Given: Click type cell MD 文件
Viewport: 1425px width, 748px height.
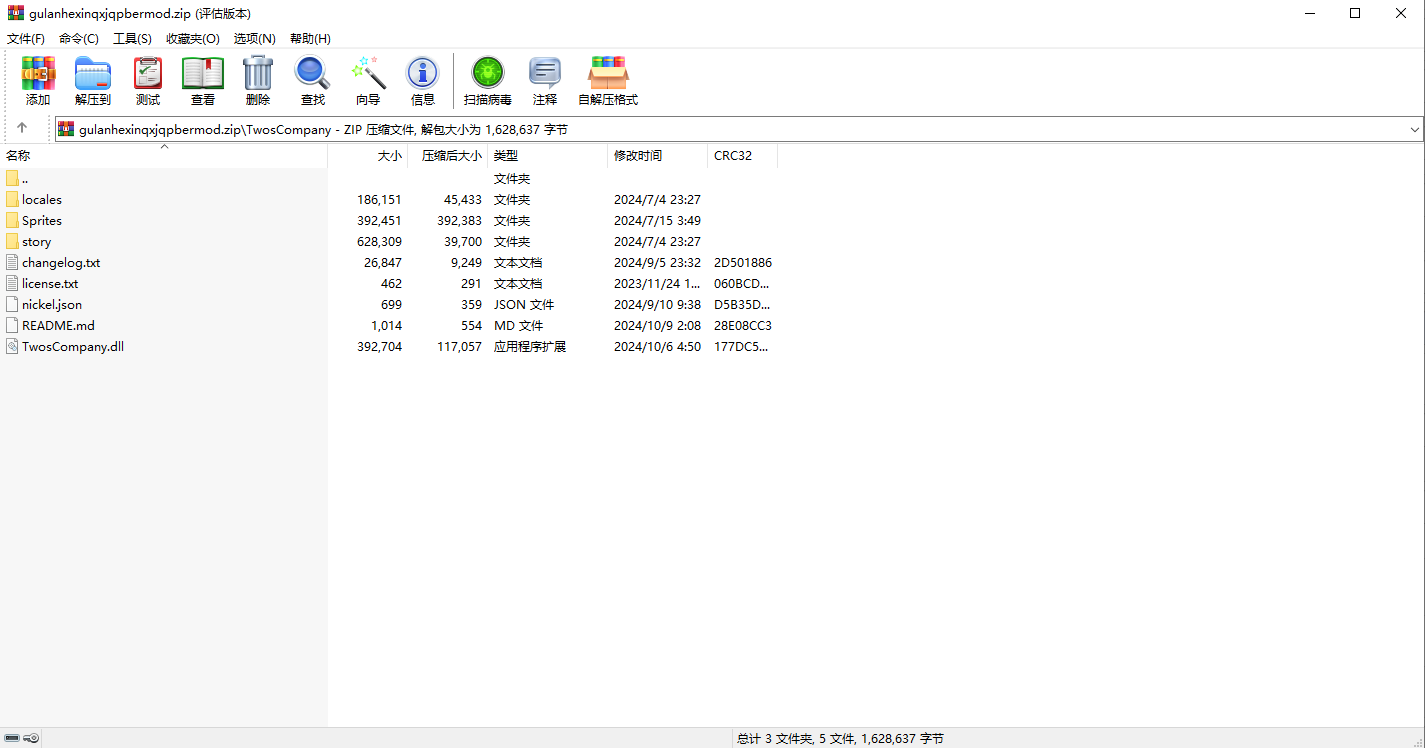Looking at the screenshot, I should click(518, 325).
